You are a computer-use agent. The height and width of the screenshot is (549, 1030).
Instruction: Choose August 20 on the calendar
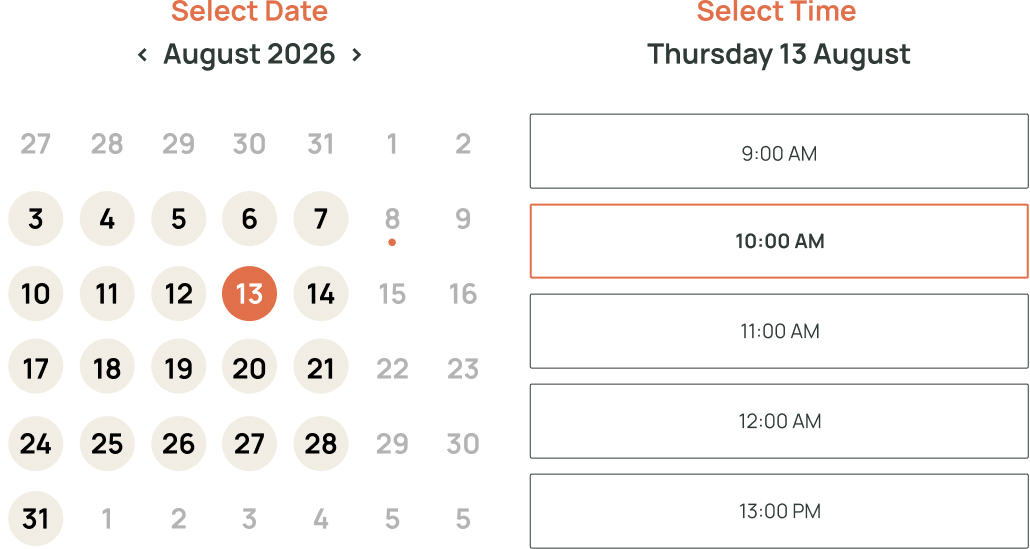pyautogui.click(x=250, y=368)
